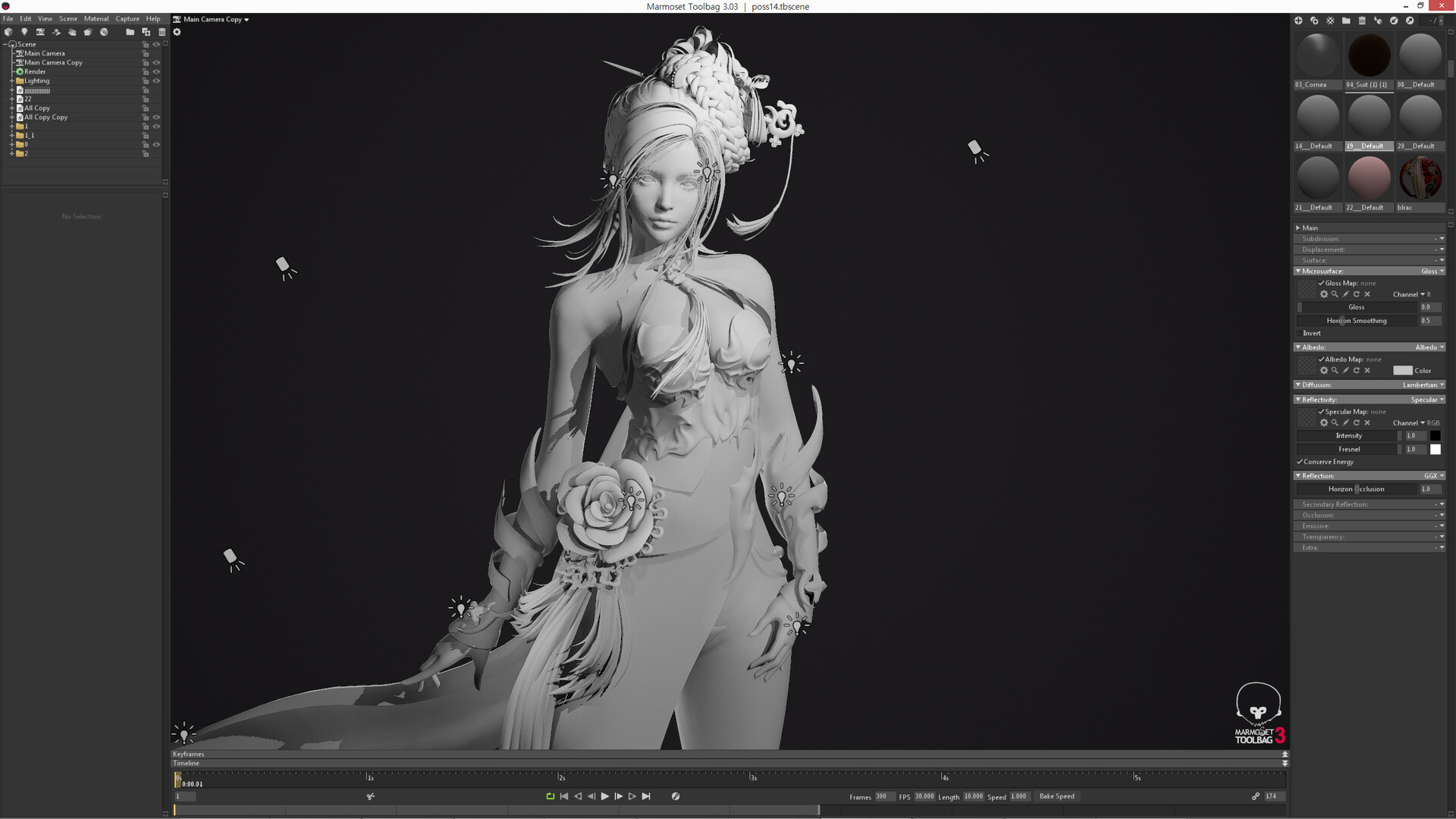Collapse the Scene root node

pos(5,45)
